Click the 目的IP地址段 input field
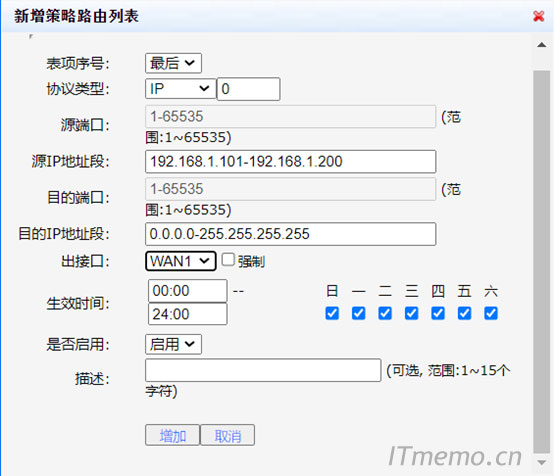The height and width of the screenshot is (476, 554). pyautogui.click(x=290, y=234)
